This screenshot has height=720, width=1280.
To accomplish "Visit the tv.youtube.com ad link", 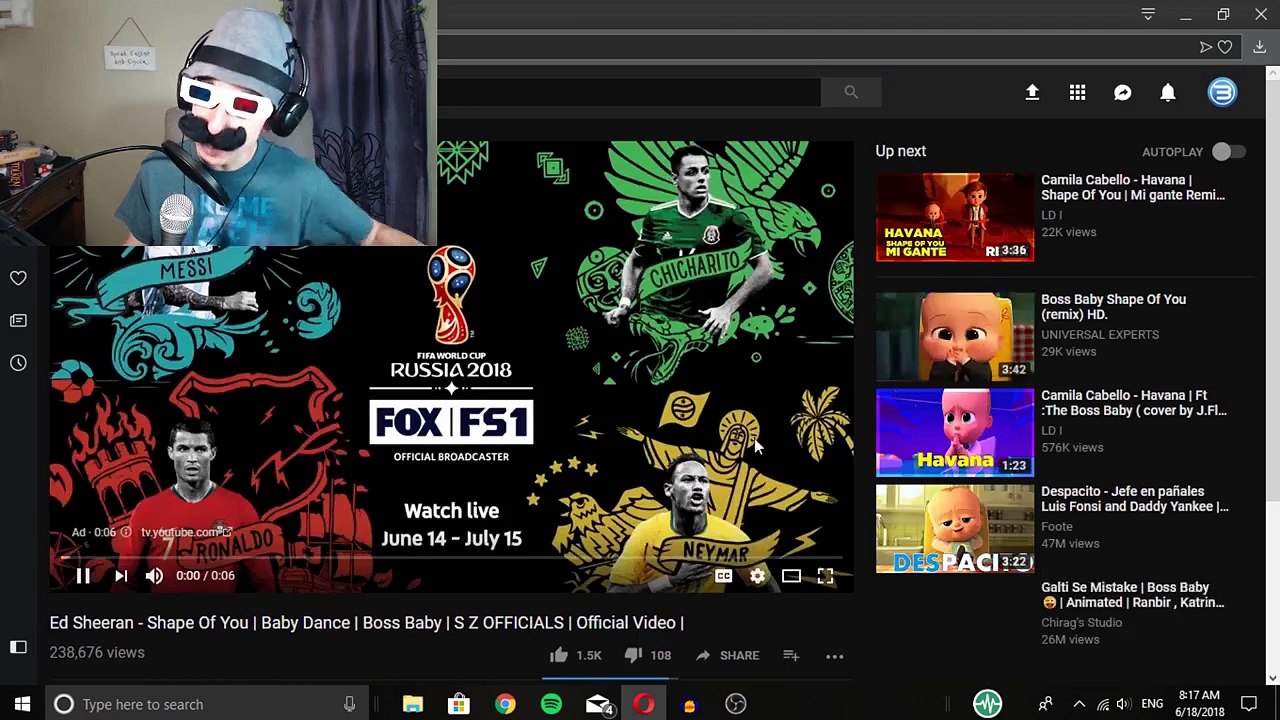I will click(186, 532).
